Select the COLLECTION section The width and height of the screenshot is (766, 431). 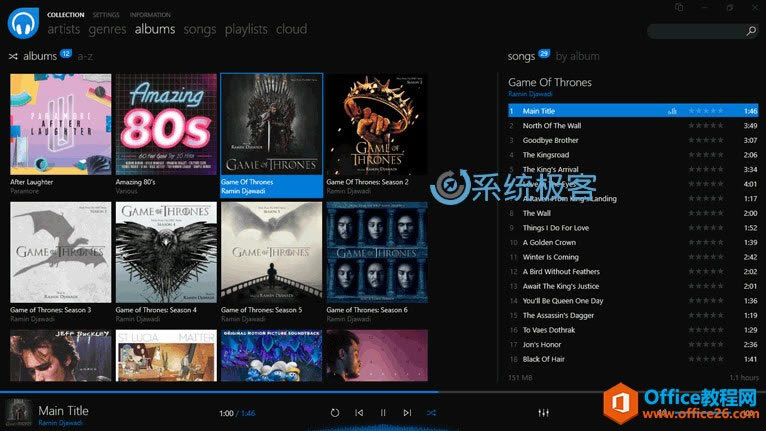65,15
